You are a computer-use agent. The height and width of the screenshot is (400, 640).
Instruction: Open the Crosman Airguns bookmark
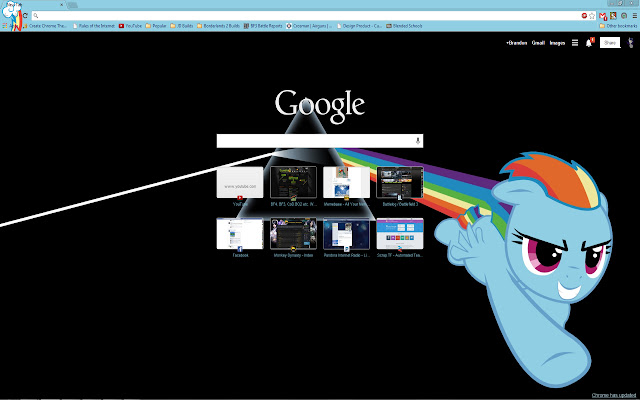click(309, 26)
